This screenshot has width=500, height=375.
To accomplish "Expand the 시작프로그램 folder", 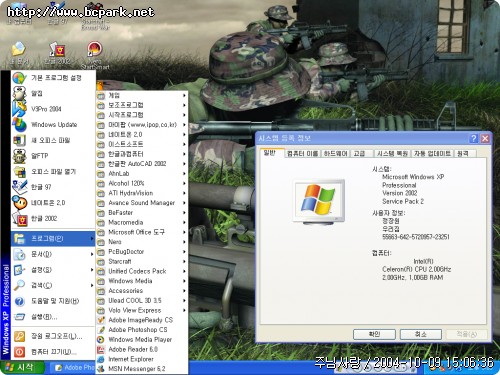I will [142, 115].
